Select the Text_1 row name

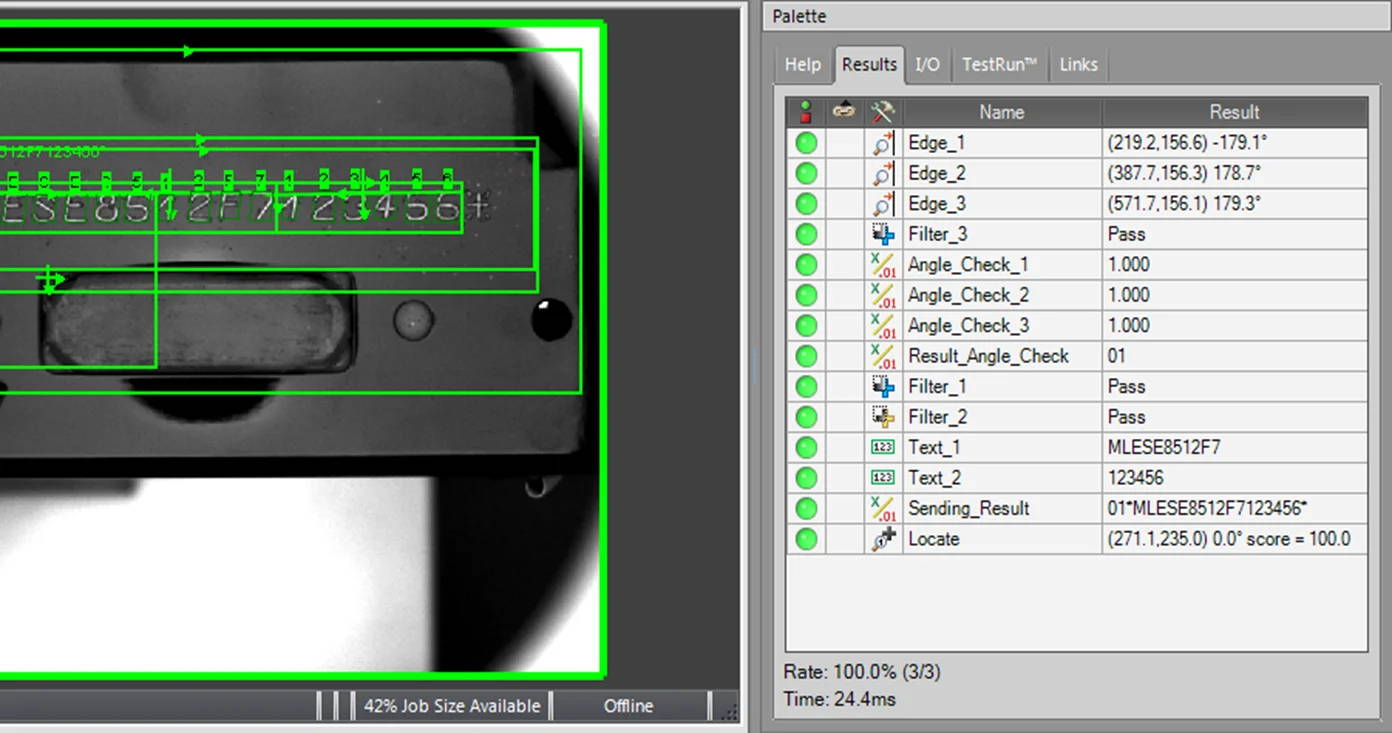[932, 447]
